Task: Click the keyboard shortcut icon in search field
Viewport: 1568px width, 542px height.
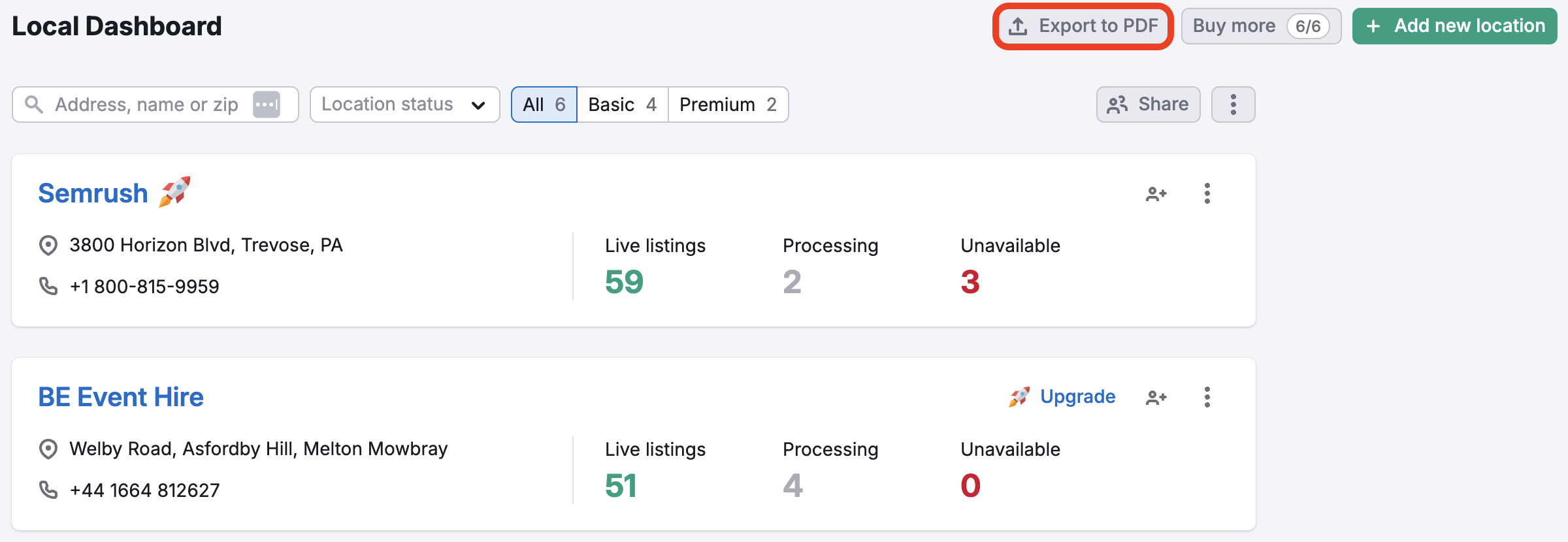Action: click(x=267, y=104)
